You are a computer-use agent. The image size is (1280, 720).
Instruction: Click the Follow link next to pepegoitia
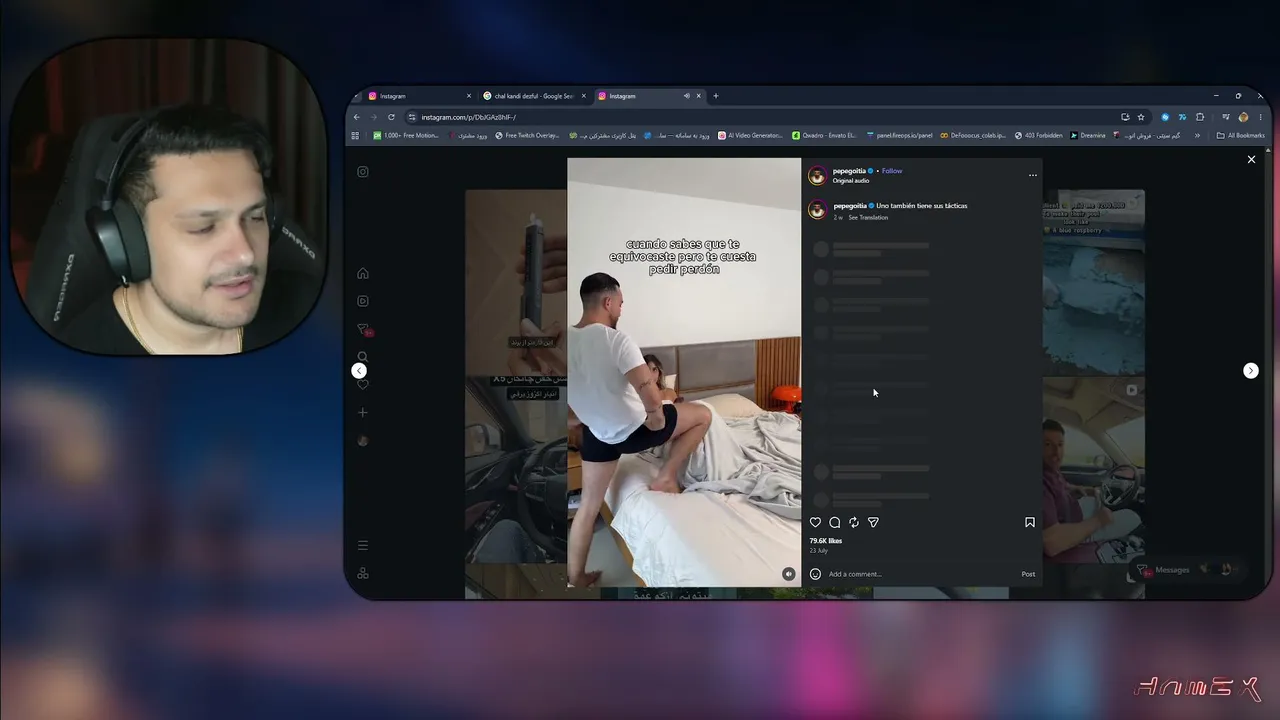pyautogui.click(x=892, y=171)
